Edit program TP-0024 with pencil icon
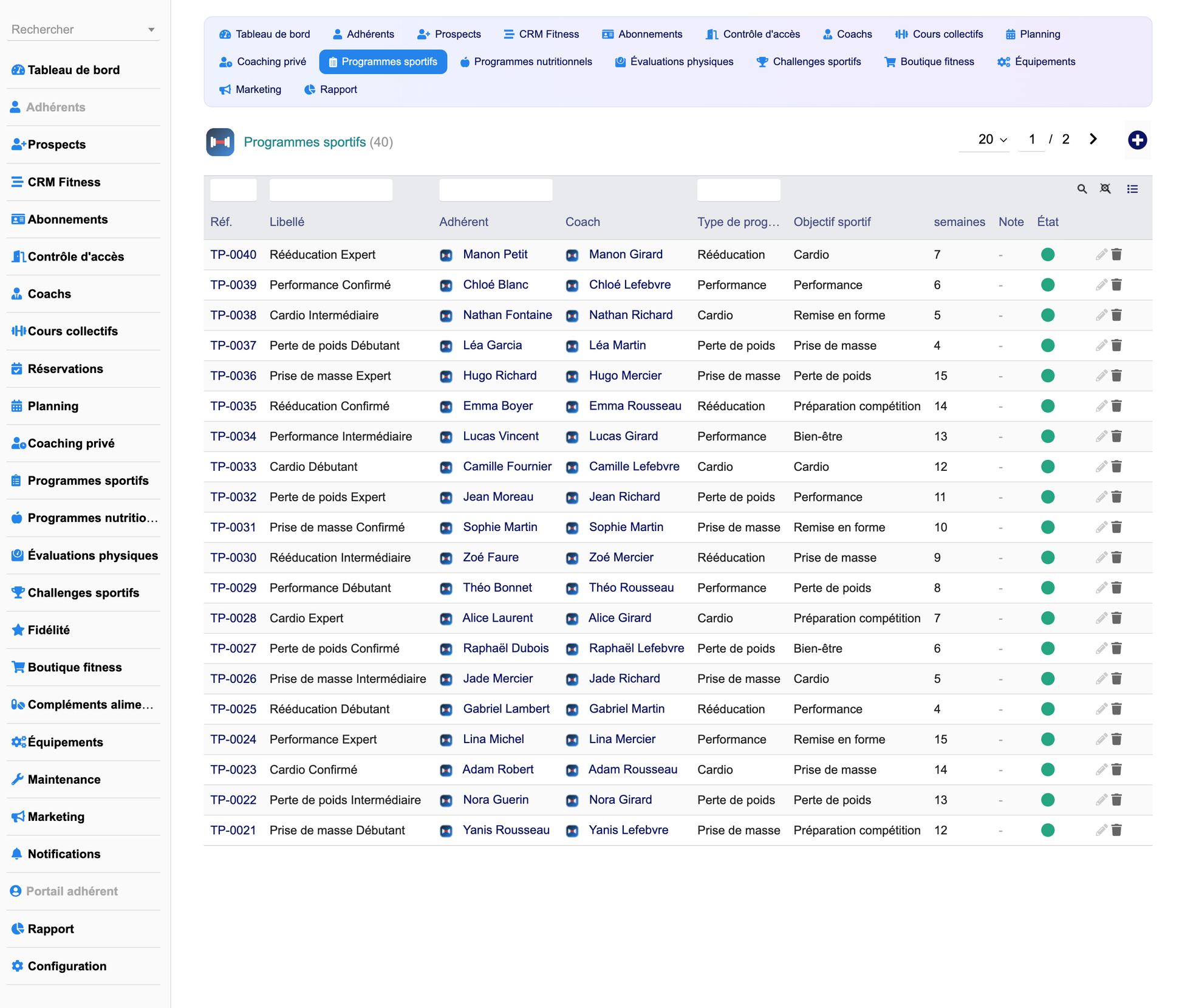This screenshot has height=1008, width=1182. point(1101,739)
